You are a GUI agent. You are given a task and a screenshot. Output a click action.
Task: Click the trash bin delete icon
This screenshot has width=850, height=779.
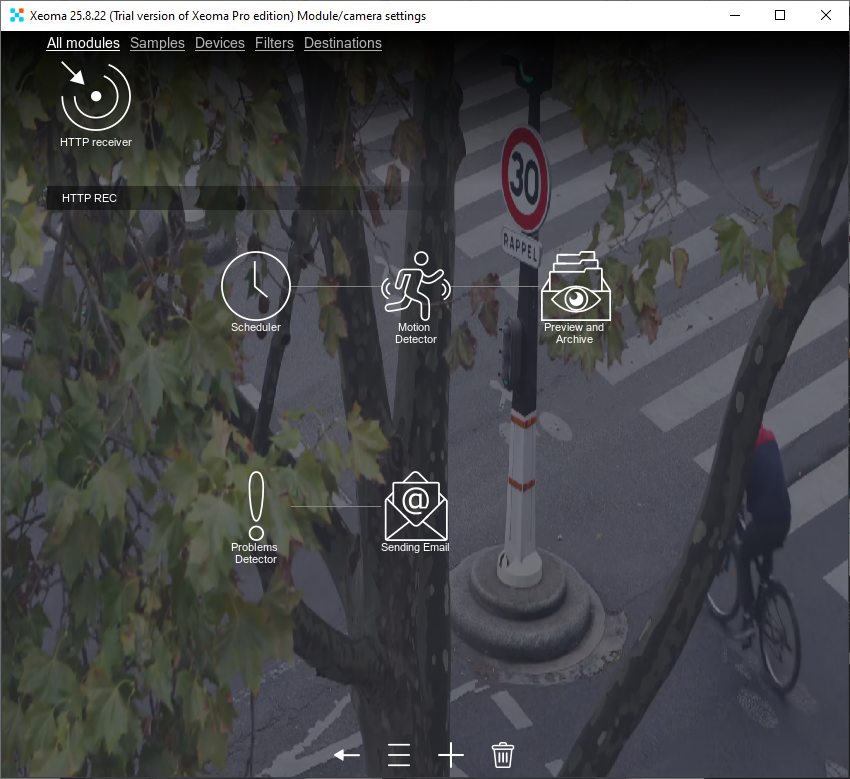pyautogui.click(x=503, y=755)
